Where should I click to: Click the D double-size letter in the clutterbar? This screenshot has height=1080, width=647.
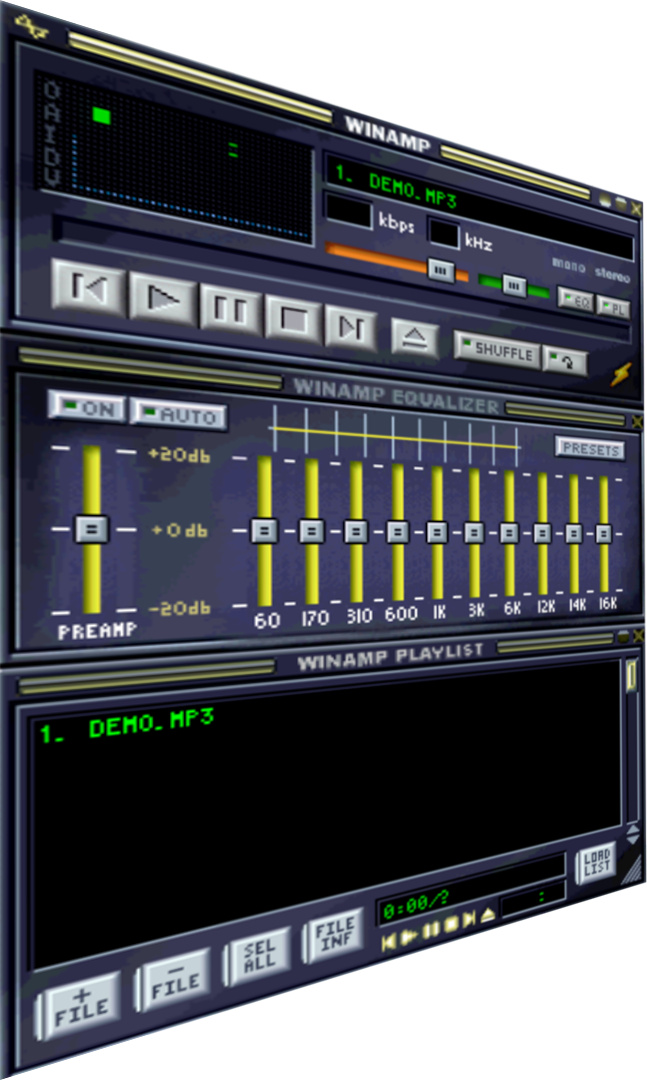point(52,156)
